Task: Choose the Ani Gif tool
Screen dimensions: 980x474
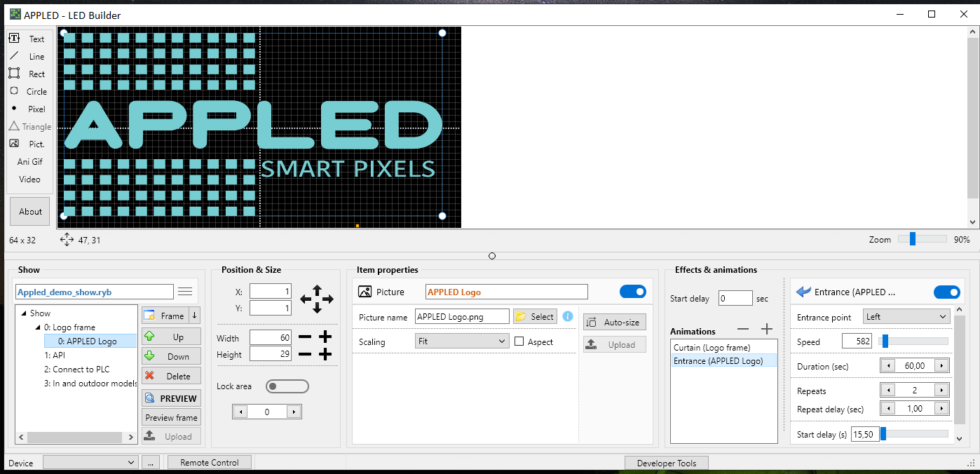Action: pyautogui.click(x=29, y=161)
